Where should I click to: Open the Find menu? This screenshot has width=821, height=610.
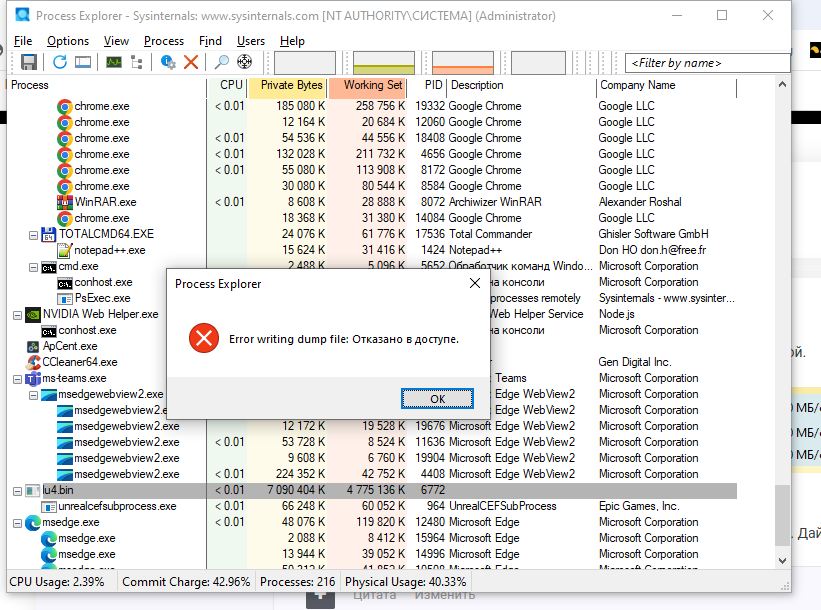coord(210,41)
